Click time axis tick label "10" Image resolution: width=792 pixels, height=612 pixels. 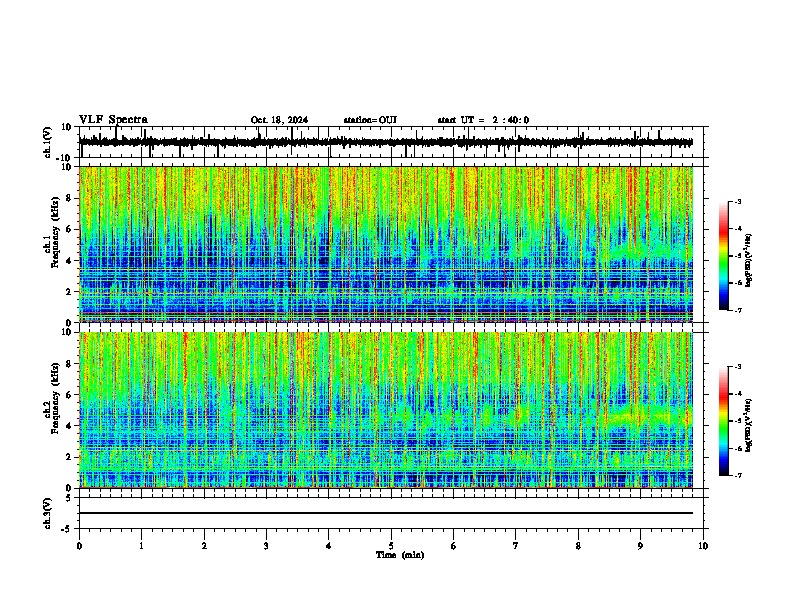click(x=703, y=546)
